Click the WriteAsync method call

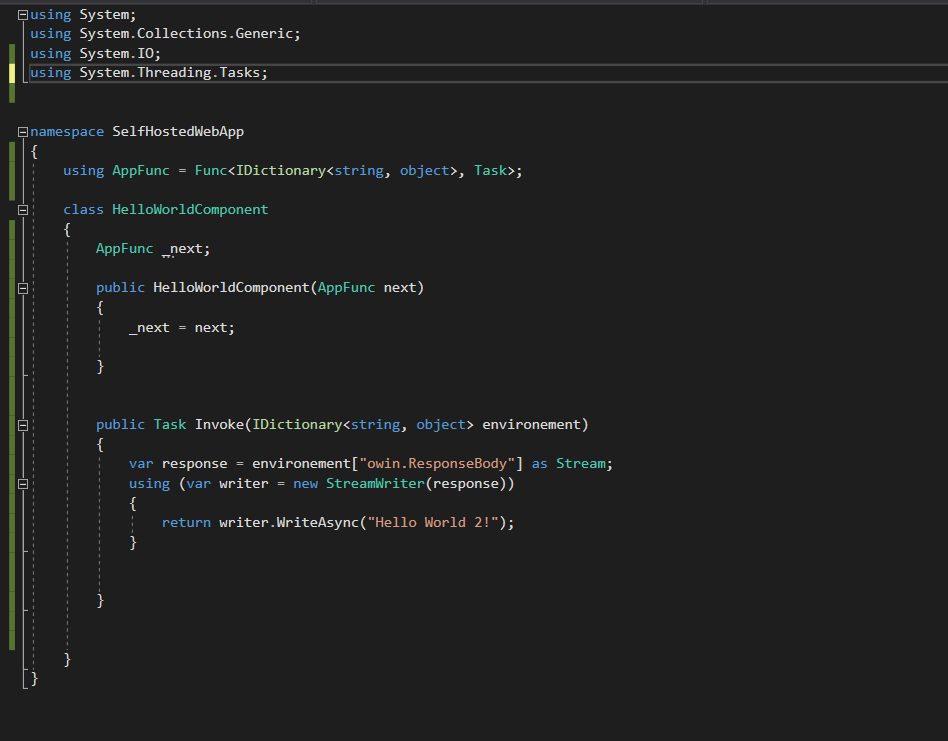[316, 523]
